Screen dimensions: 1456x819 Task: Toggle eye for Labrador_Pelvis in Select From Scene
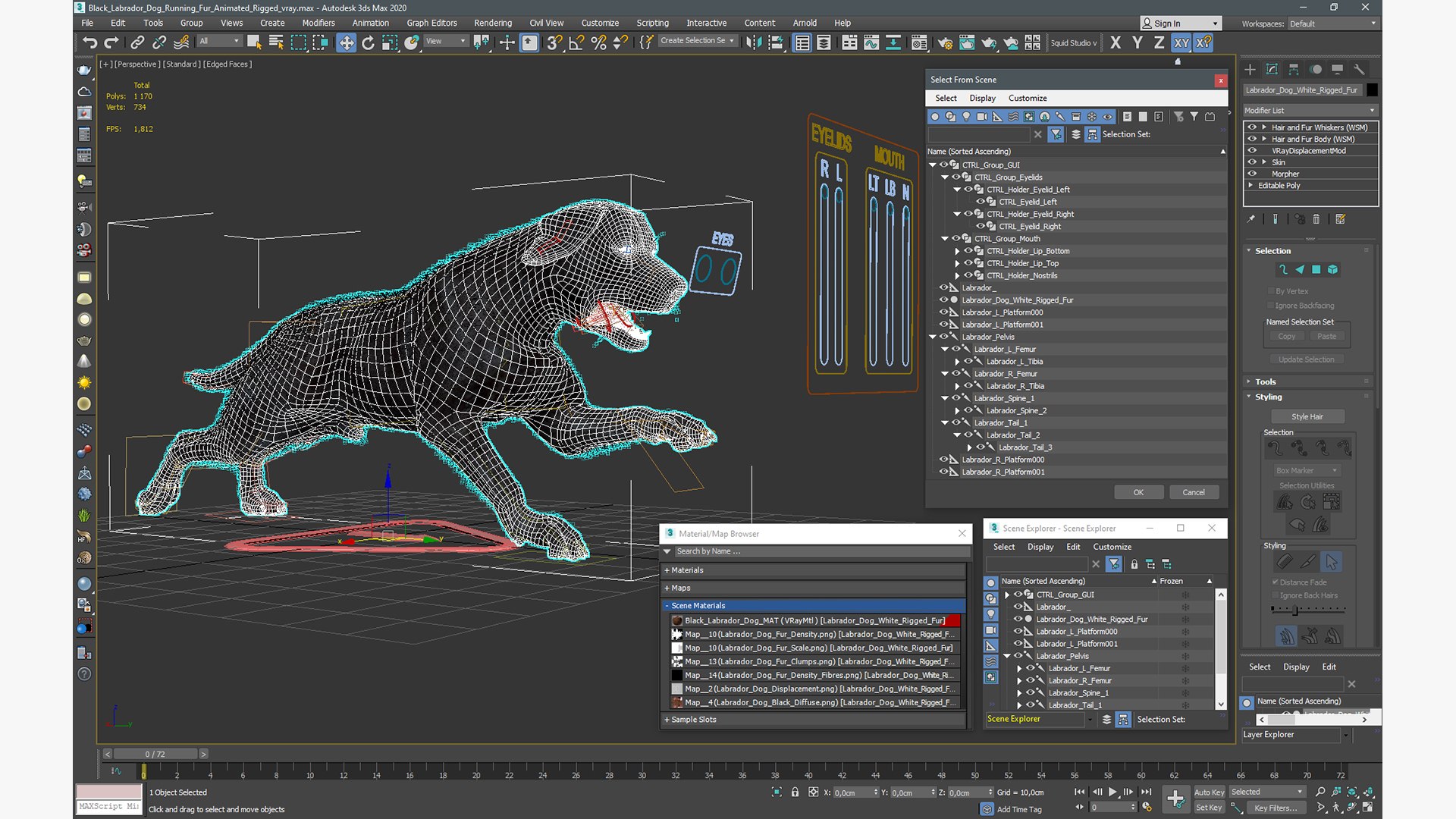944,337
